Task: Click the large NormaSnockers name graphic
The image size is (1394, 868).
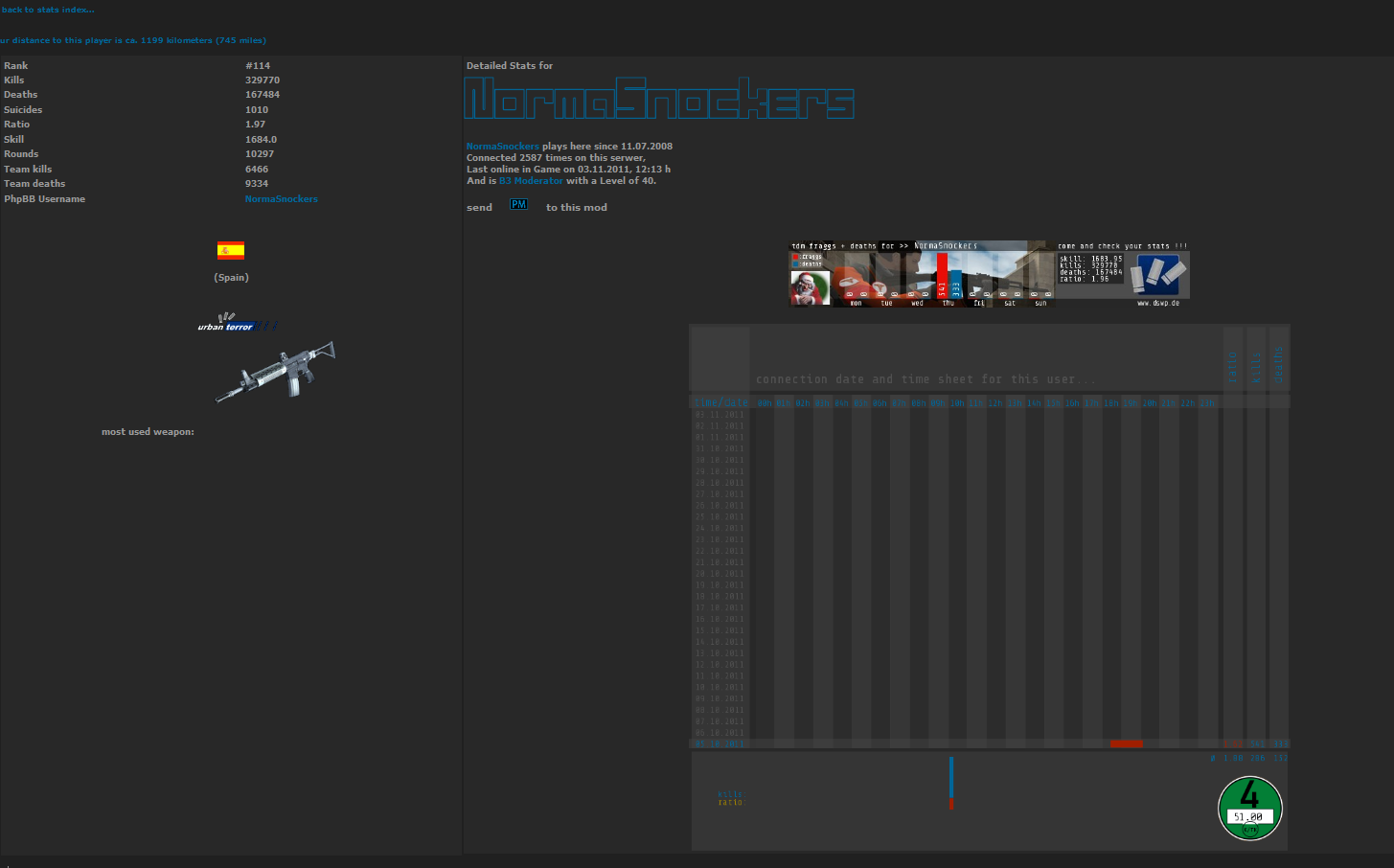Action: point(659,99)
